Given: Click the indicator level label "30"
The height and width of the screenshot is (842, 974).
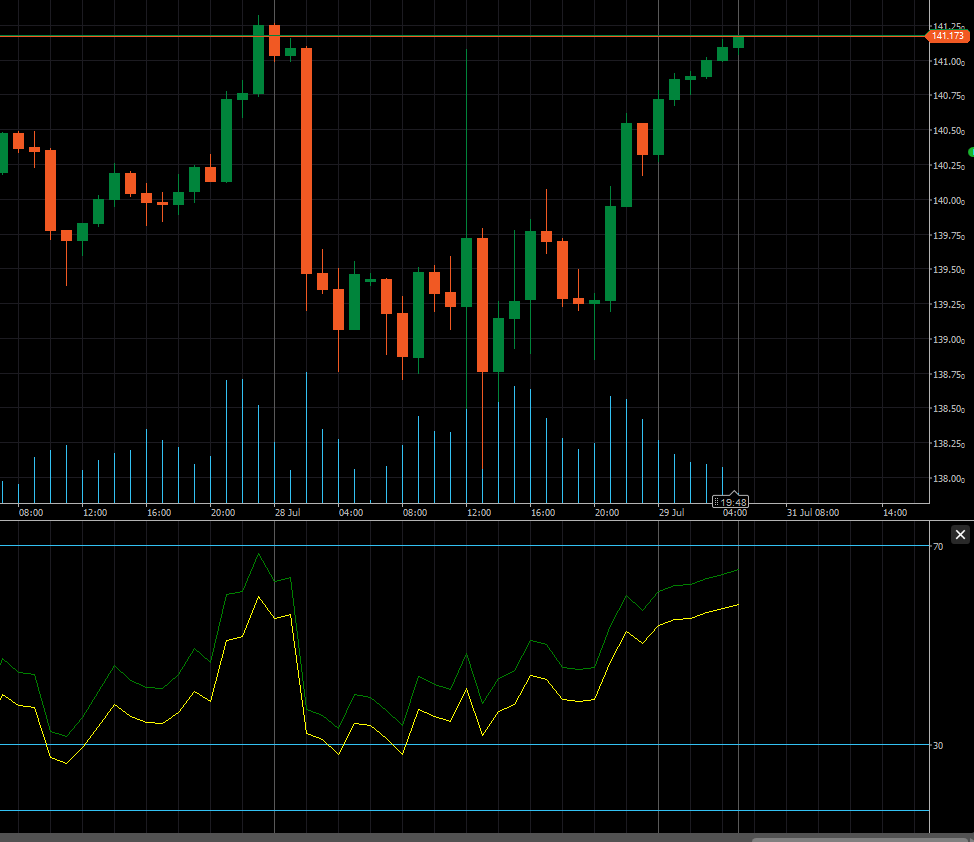Looking at the screenshot, I should [x=938, y=745].
